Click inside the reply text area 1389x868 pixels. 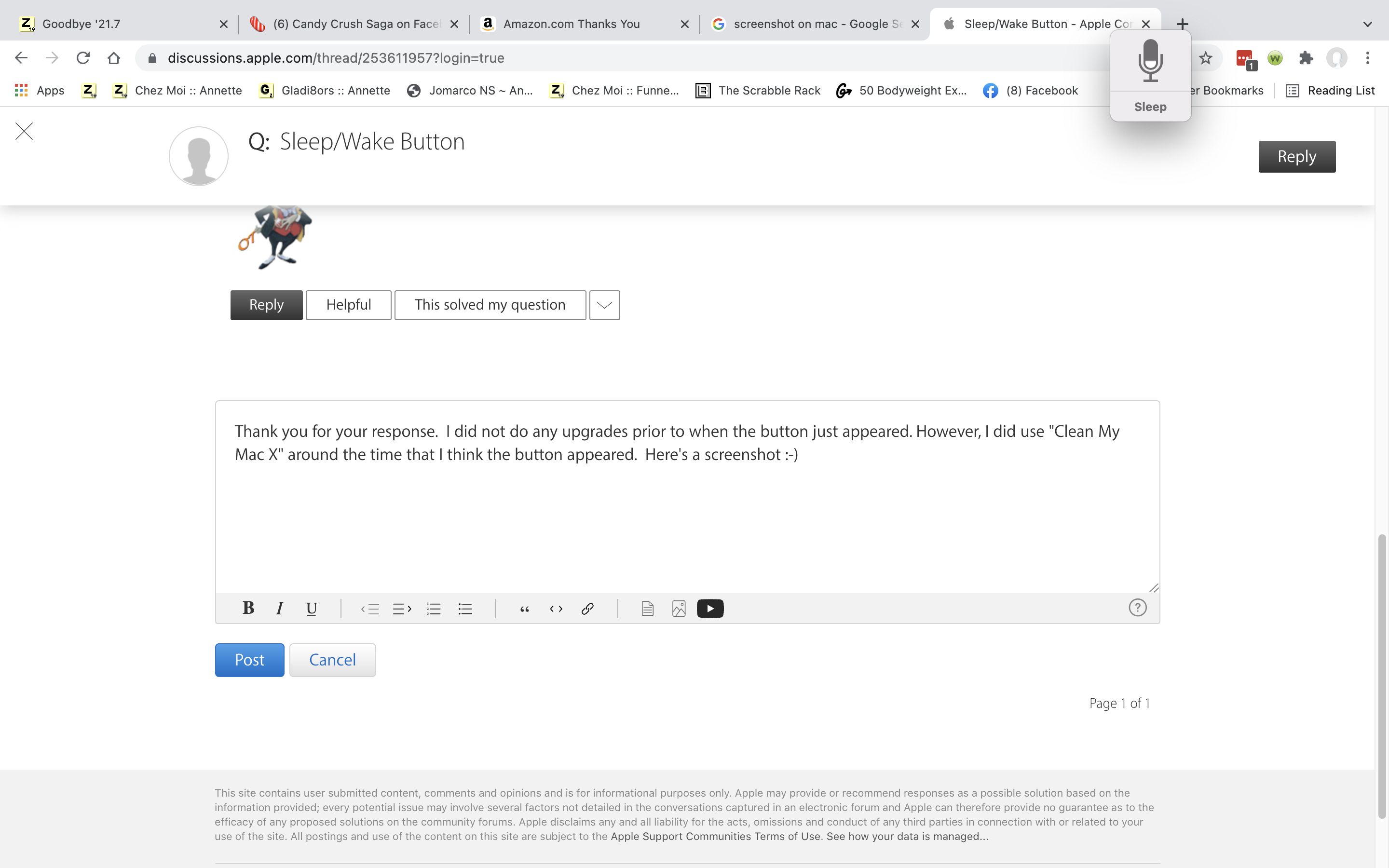pyautogui.click(x=686, y=516)
